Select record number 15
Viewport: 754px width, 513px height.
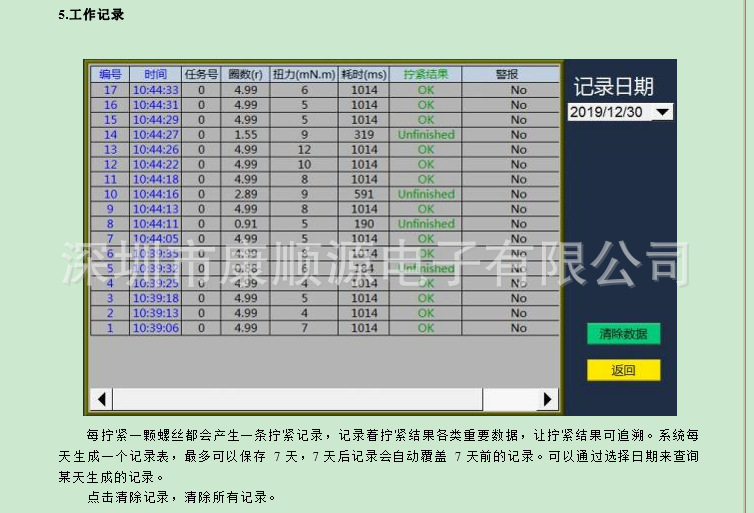(110, 120)
